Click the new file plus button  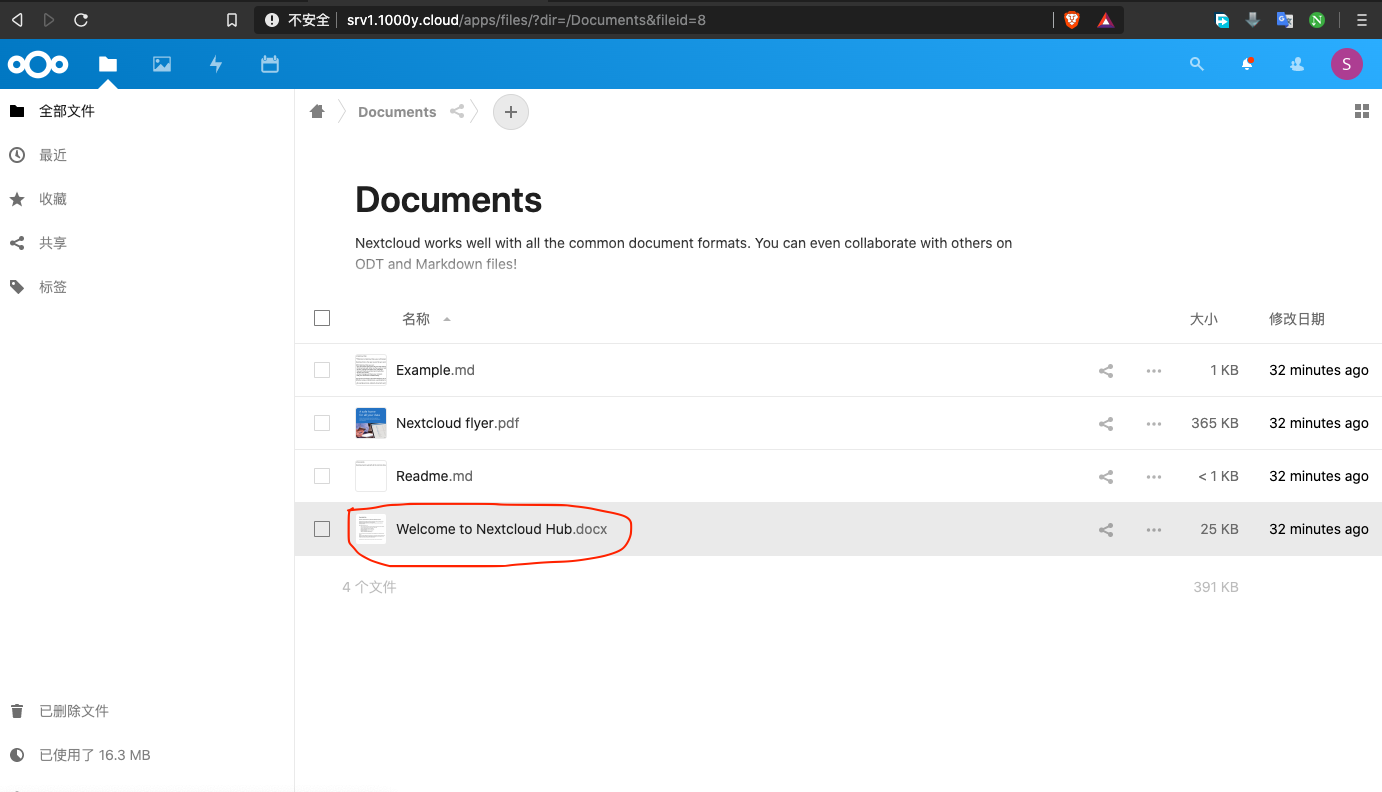[511, 112]
